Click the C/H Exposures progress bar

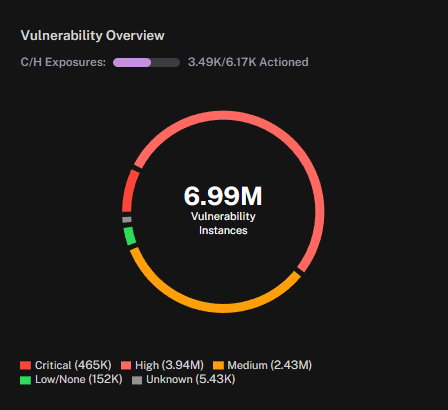click(x=146, y=62)
